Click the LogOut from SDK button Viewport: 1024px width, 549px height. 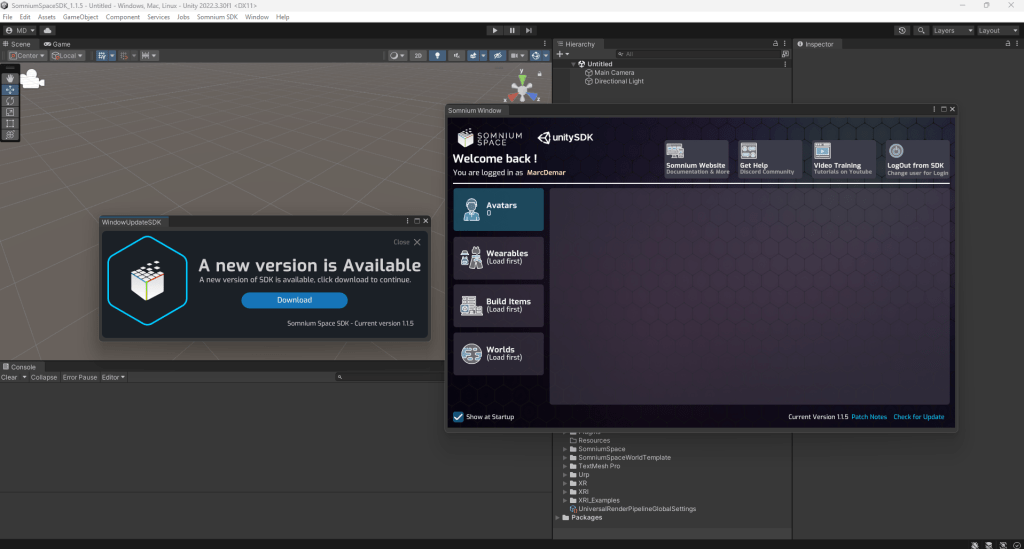click(918, 159)
